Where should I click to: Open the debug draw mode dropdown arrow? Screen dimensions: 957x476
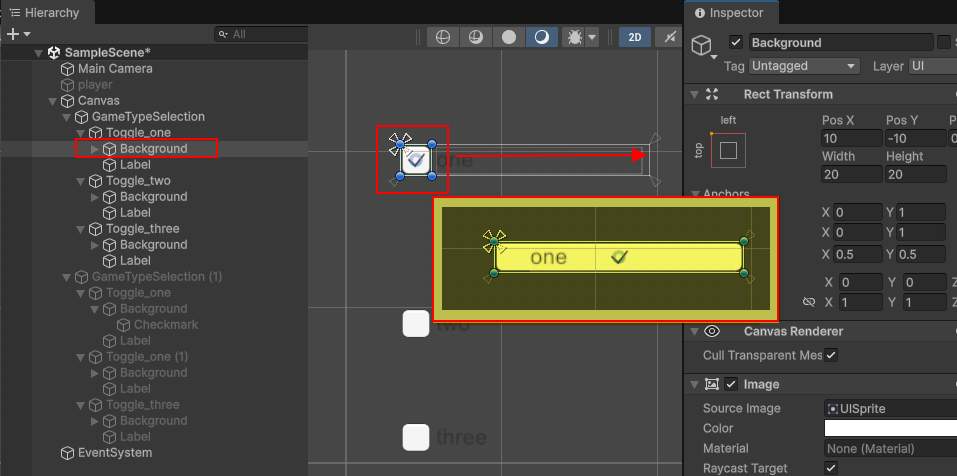[x=592, y=37]
